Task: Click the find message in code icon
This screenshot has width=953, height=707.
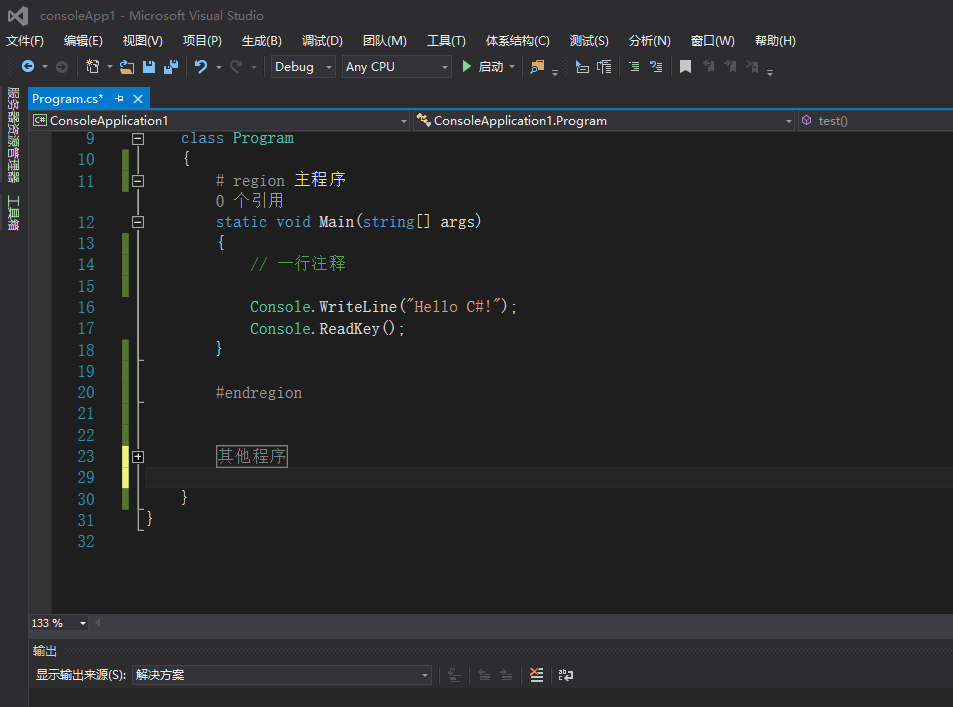Action: [x=455, y=675]
